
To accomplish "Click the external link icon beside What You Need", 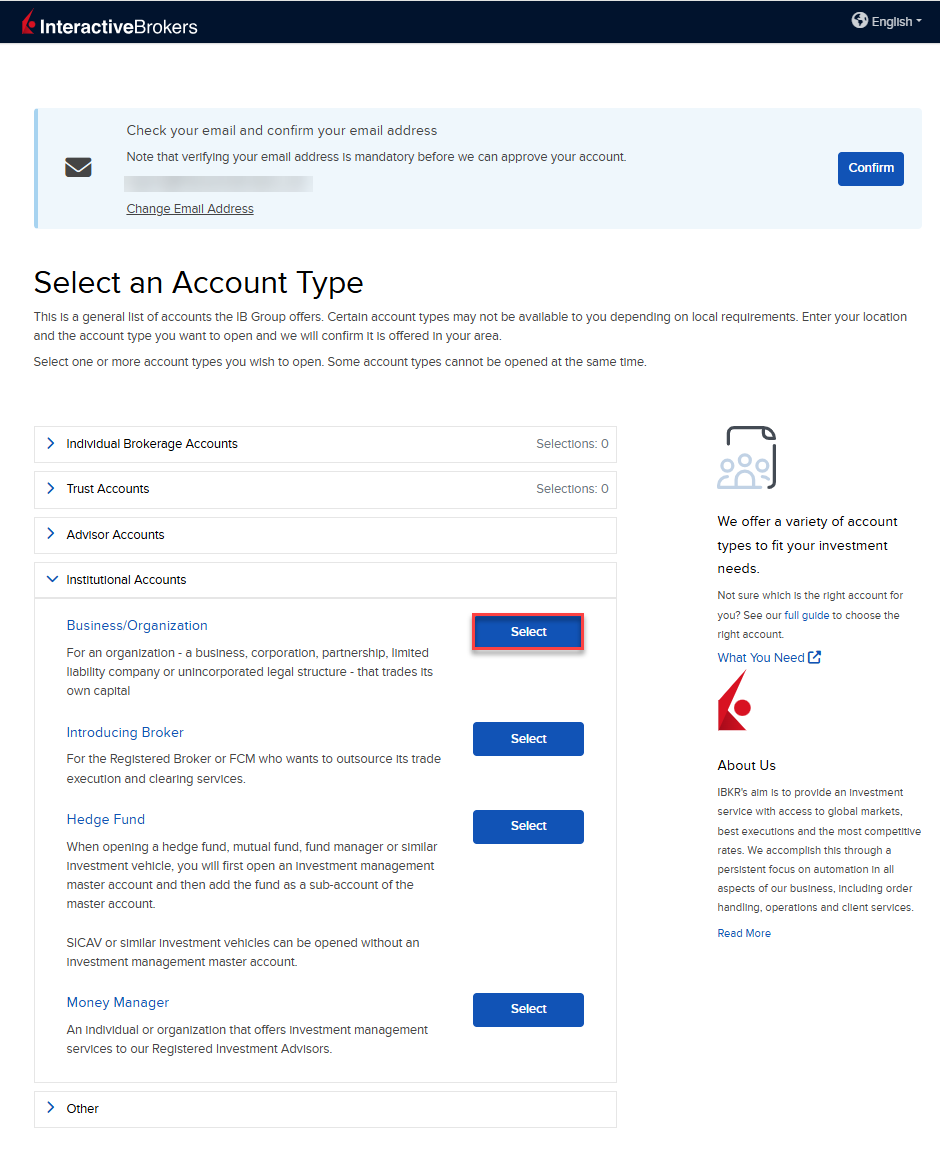I will (x=815, y=657).
